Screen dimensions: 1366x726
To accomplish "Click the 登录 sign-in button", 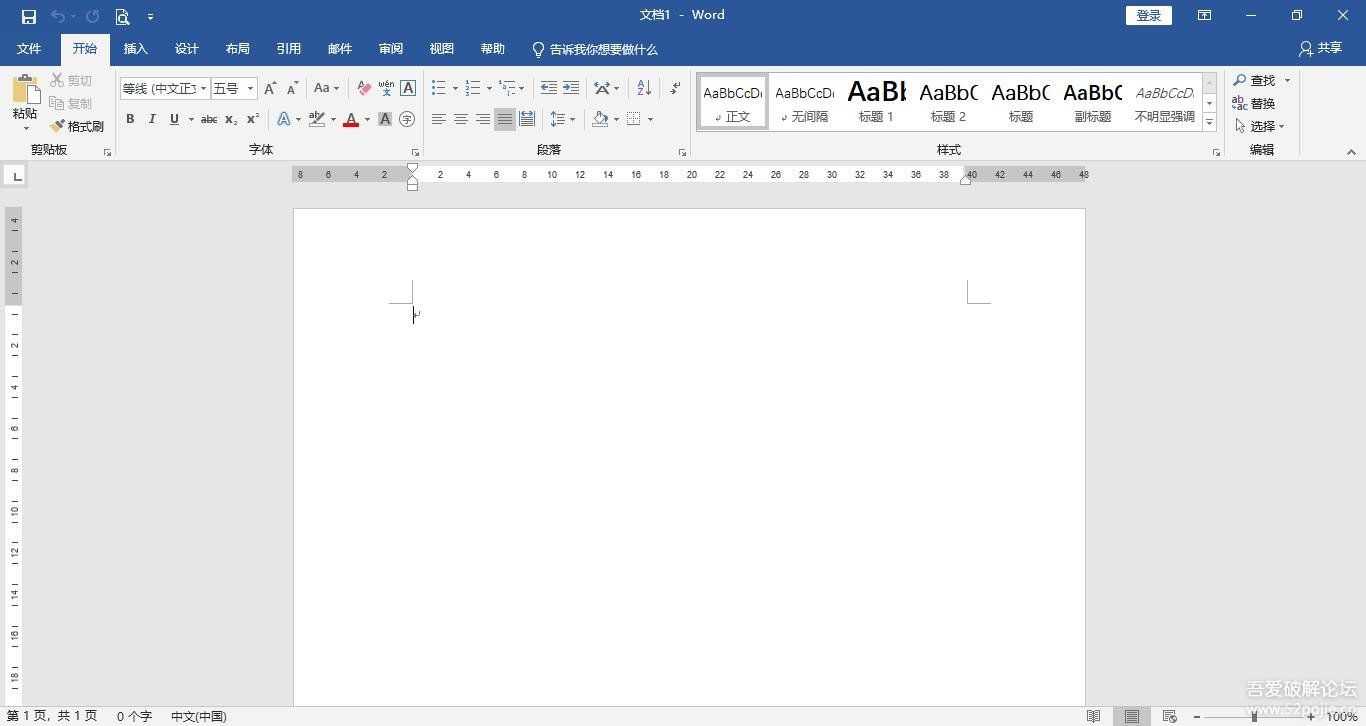I will click(x=1148, y=16).
